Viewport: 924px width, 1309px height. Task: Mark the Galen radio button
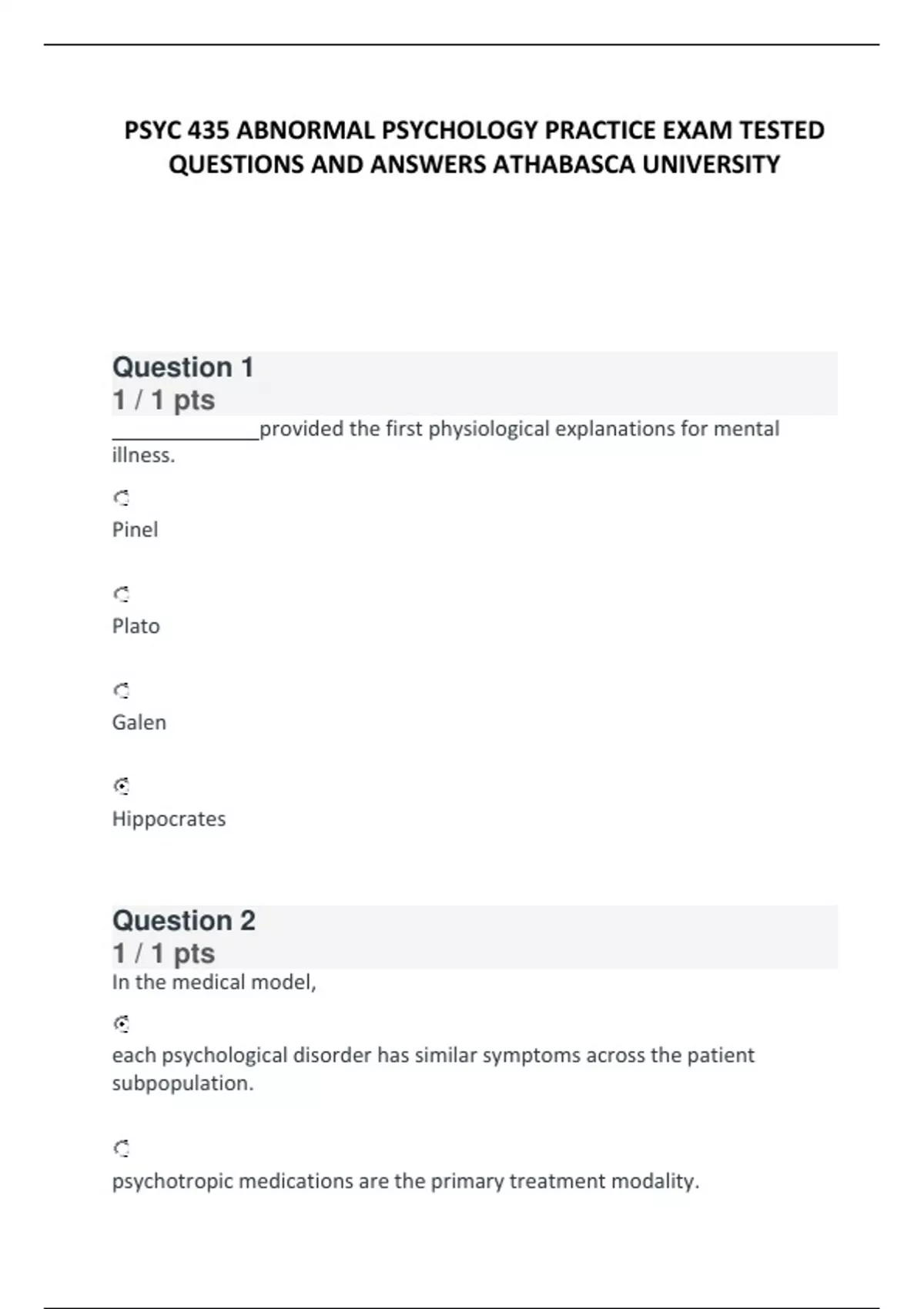click(x=121, y=691)
